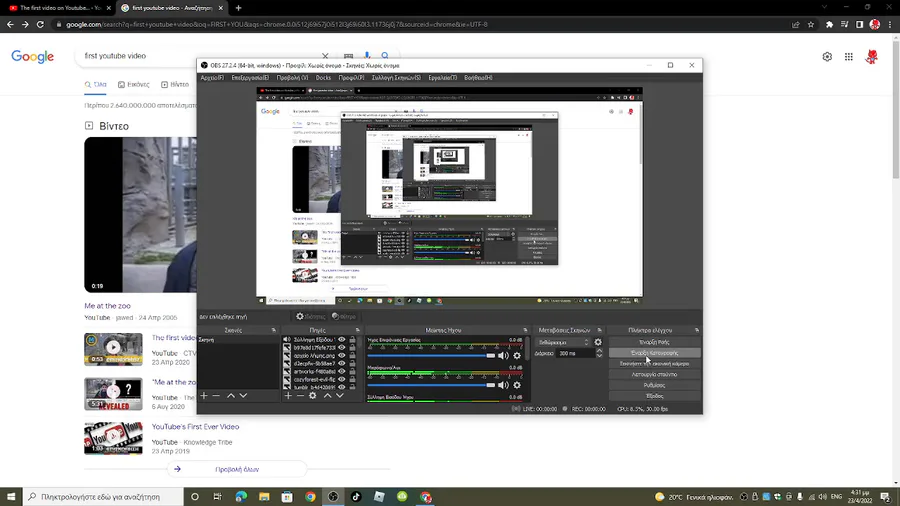Click Exit button in OBS Controls

tap(654, 396)
